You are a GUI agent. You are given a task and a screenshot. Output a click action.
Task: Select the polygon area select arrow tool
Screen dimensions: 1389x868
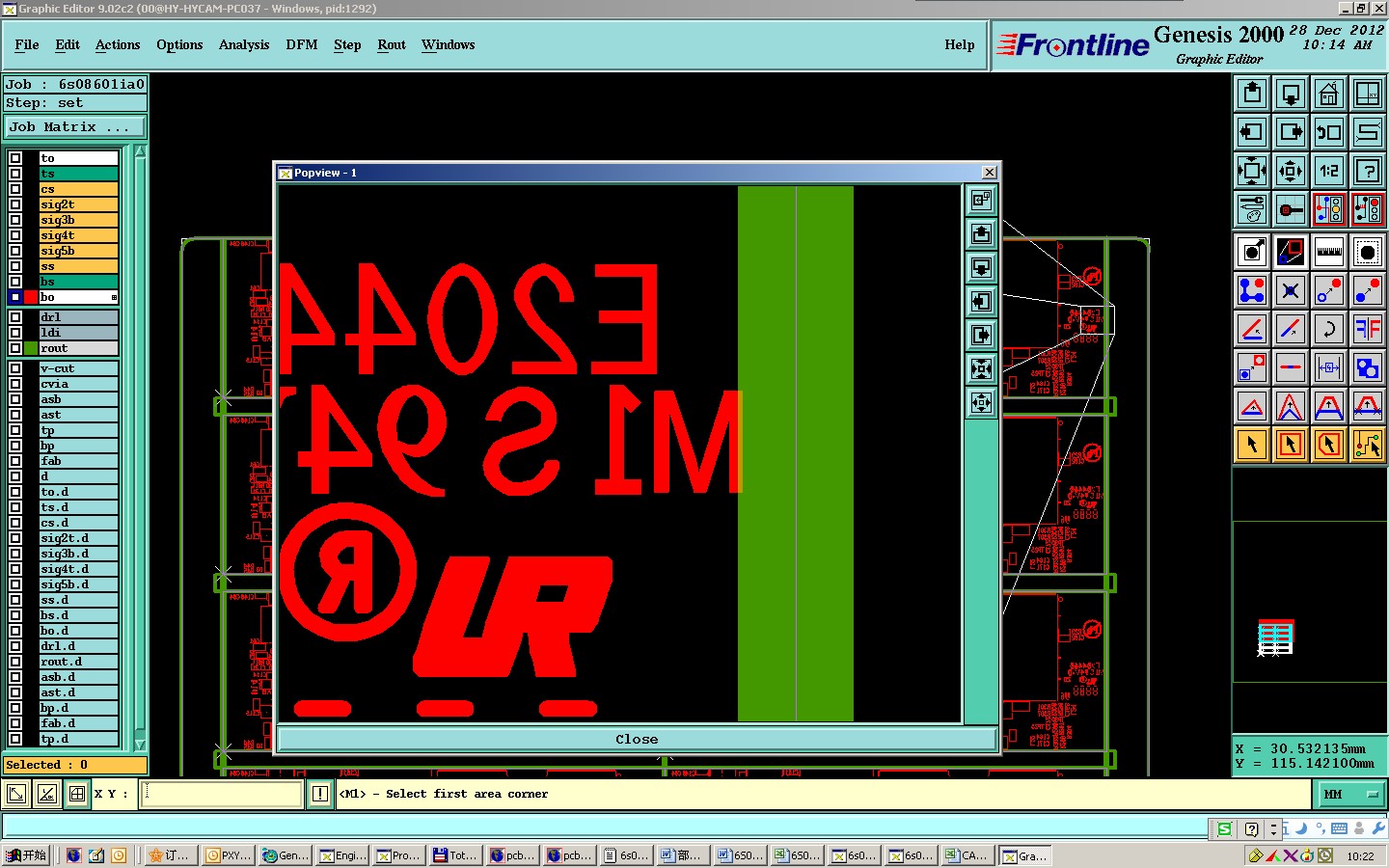[1329, 445]
